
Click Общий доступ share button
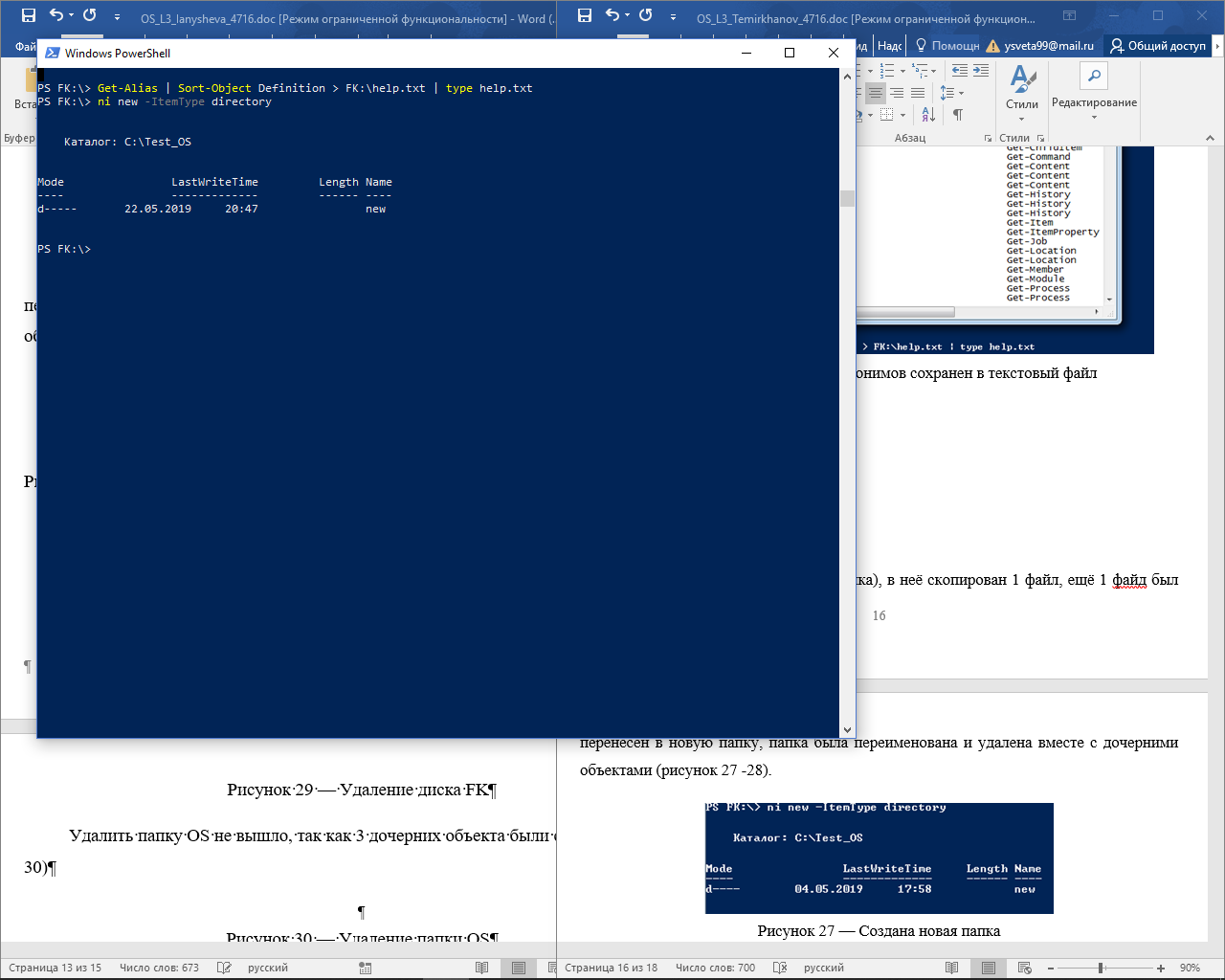point(1158,45)
